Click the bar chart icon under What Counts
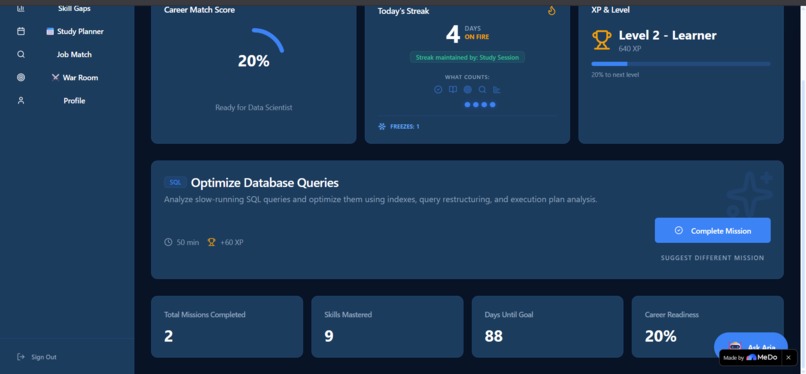The image size is (806, 374). (x=497, y=89)
